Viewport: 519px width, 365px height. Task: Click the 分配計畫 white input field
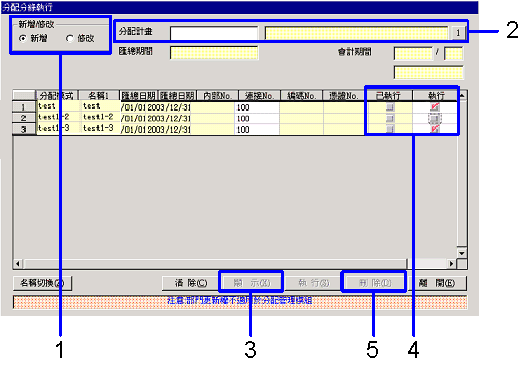coord(214,33)
